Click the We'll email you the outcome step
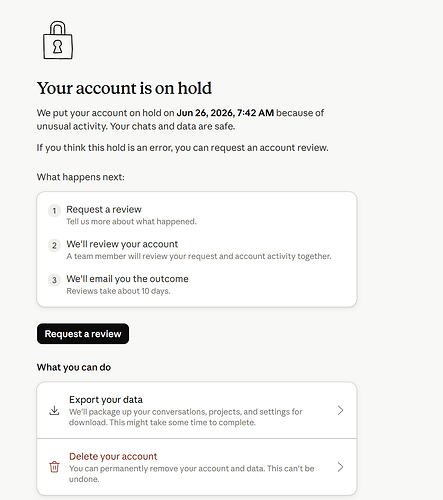This screenshot has height=500, width=443. 127,279
